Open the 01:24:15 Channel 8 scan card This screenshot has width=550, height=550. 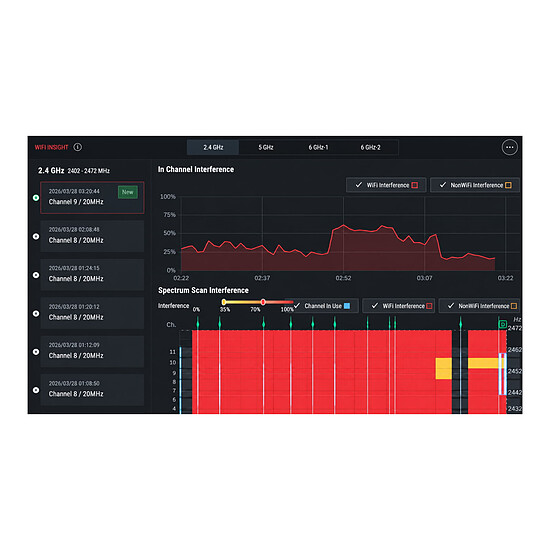(92, 275)
